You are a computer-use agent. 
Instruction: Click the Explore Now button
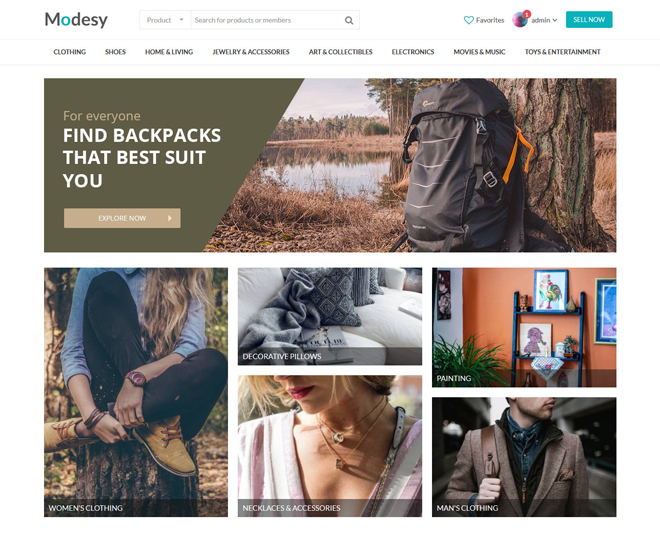[x=122, y=218]
